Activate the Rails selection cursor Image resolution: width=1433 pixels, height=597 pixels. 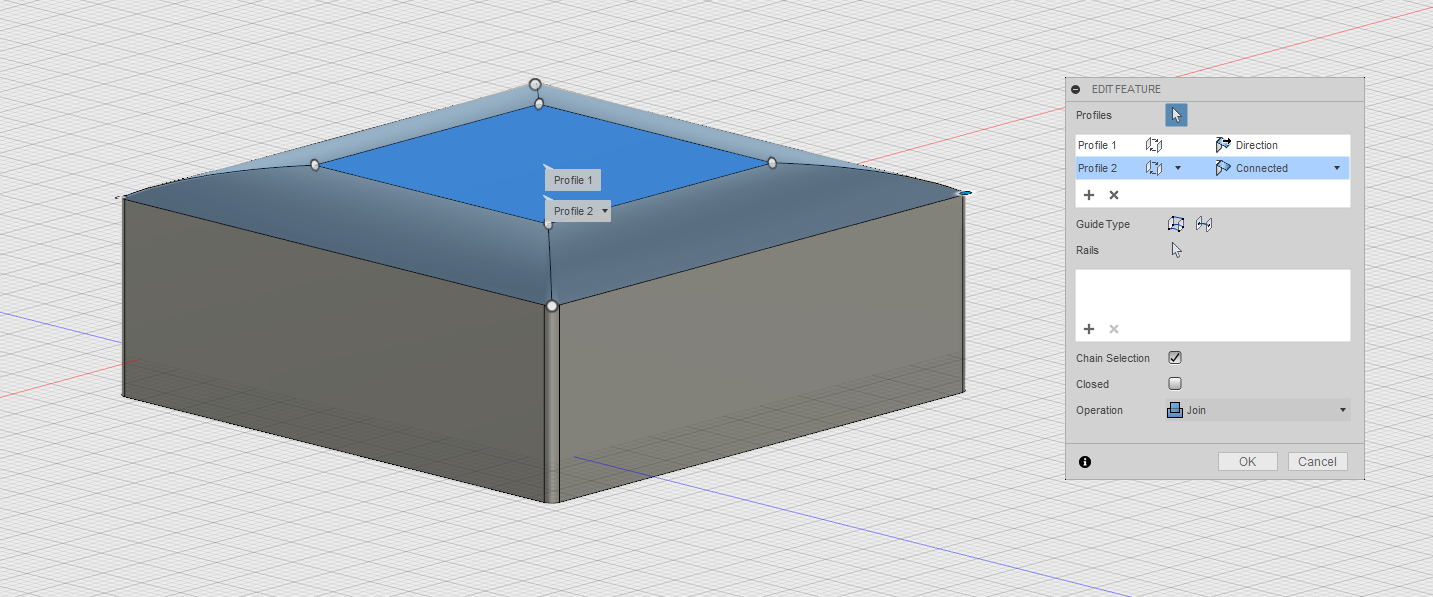point(1177,250)
